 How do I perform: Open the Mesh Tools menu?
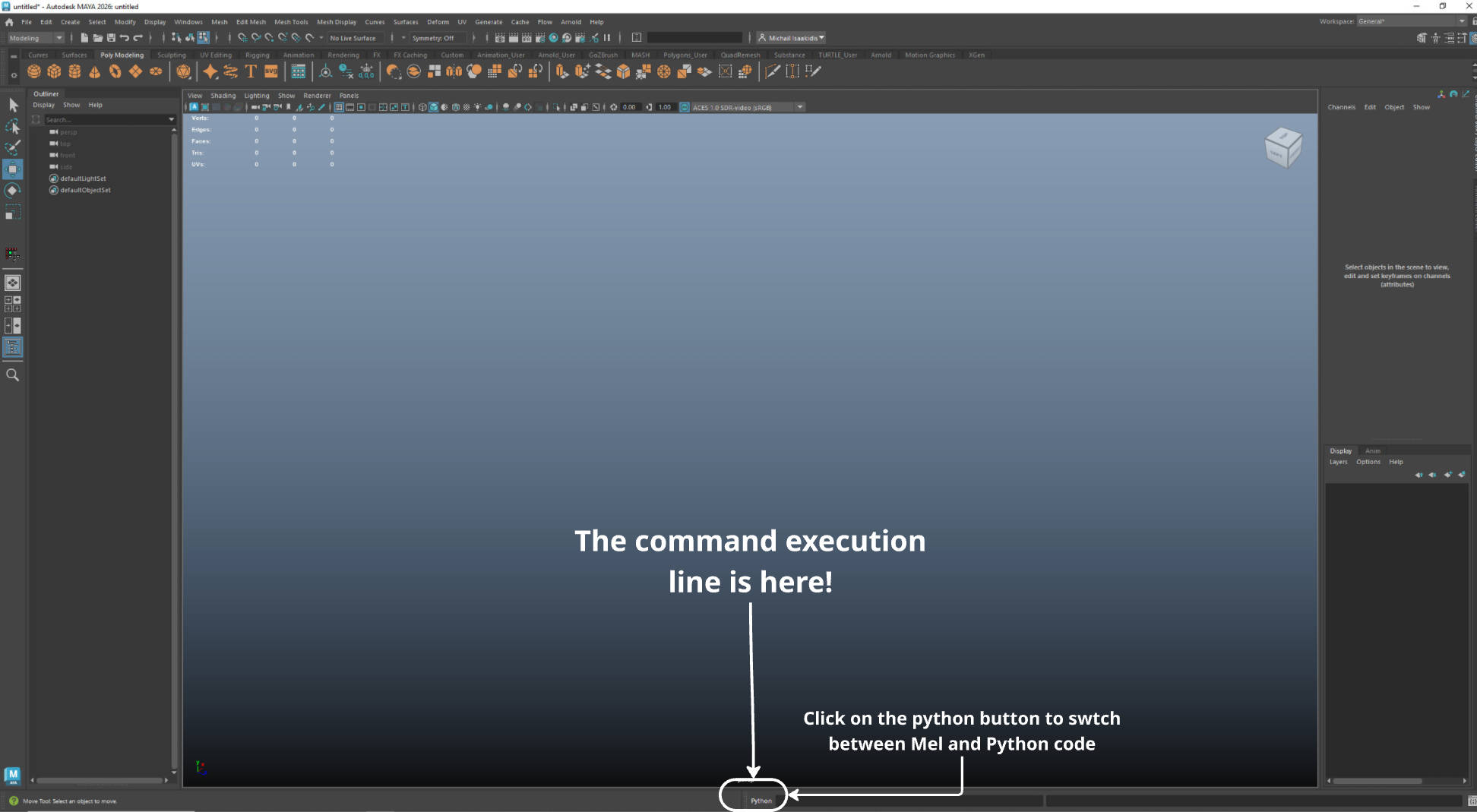[291, 22]
